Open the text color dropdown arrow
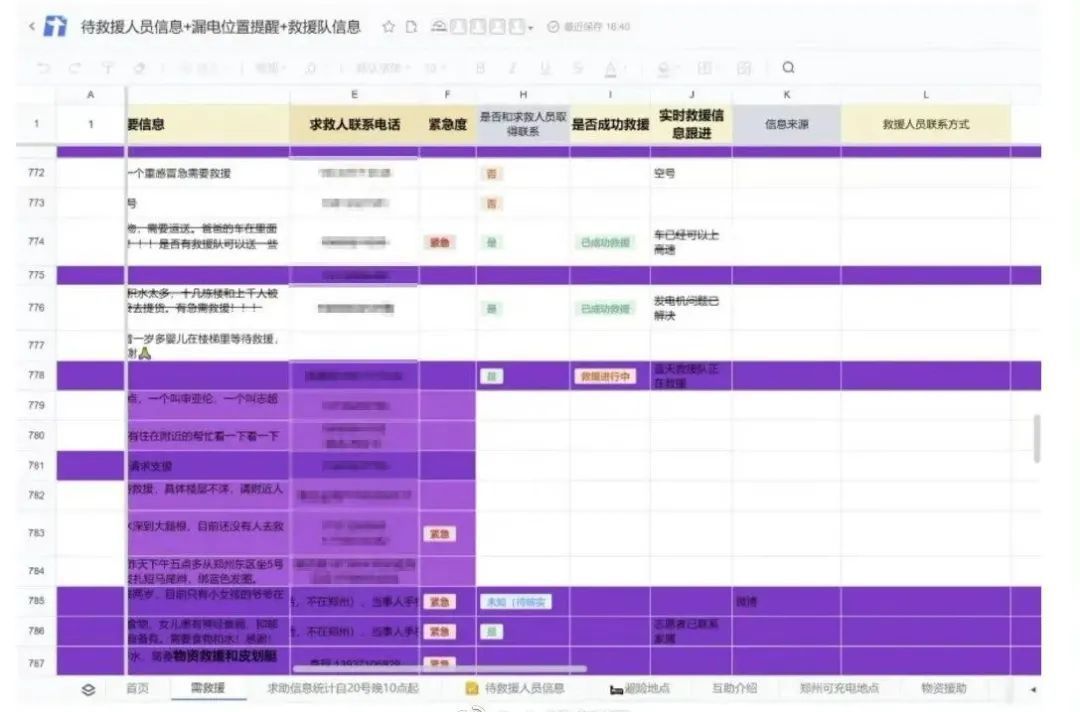This screenshot has width=1080, height=712. (625, 68)
